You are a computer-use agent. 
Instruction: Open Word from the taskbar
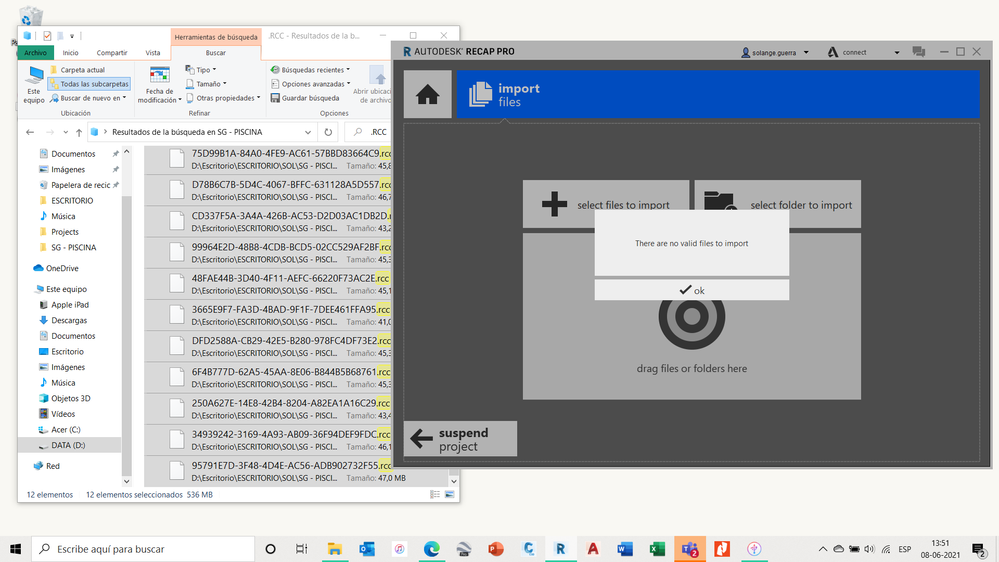coord(625,549)
